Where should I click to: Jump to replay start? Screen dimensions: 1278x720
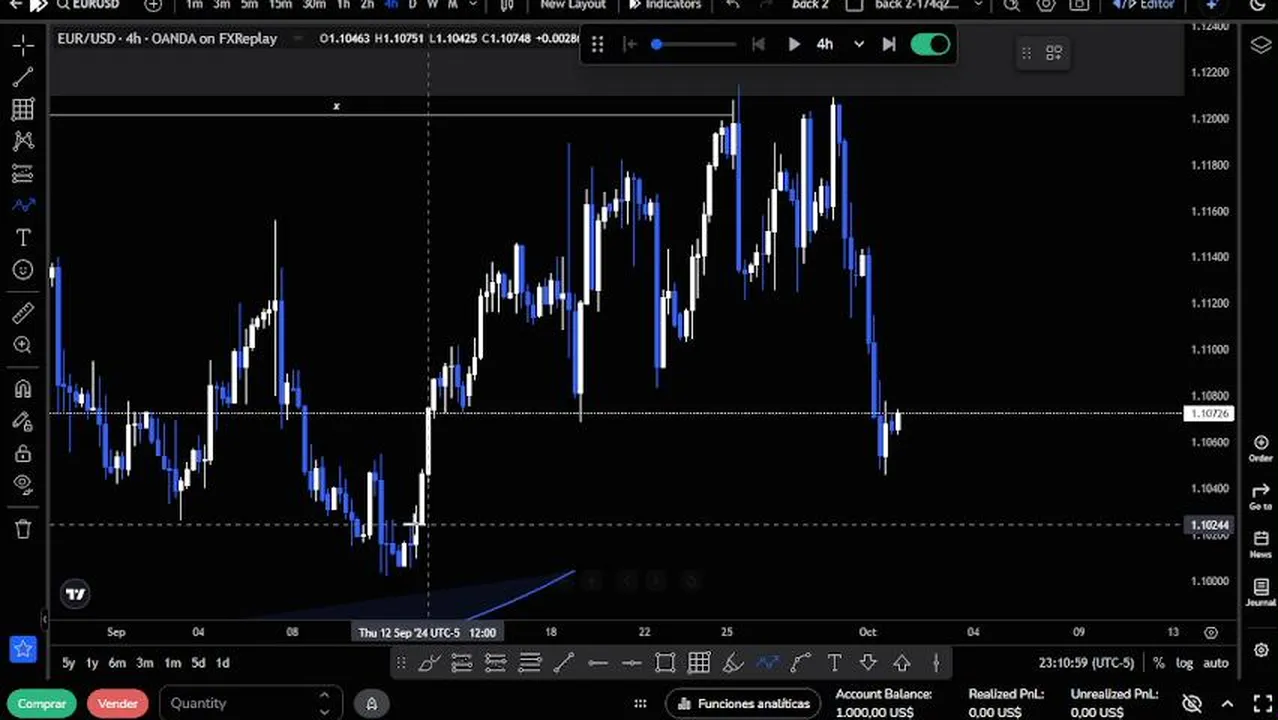coord(629,44)
